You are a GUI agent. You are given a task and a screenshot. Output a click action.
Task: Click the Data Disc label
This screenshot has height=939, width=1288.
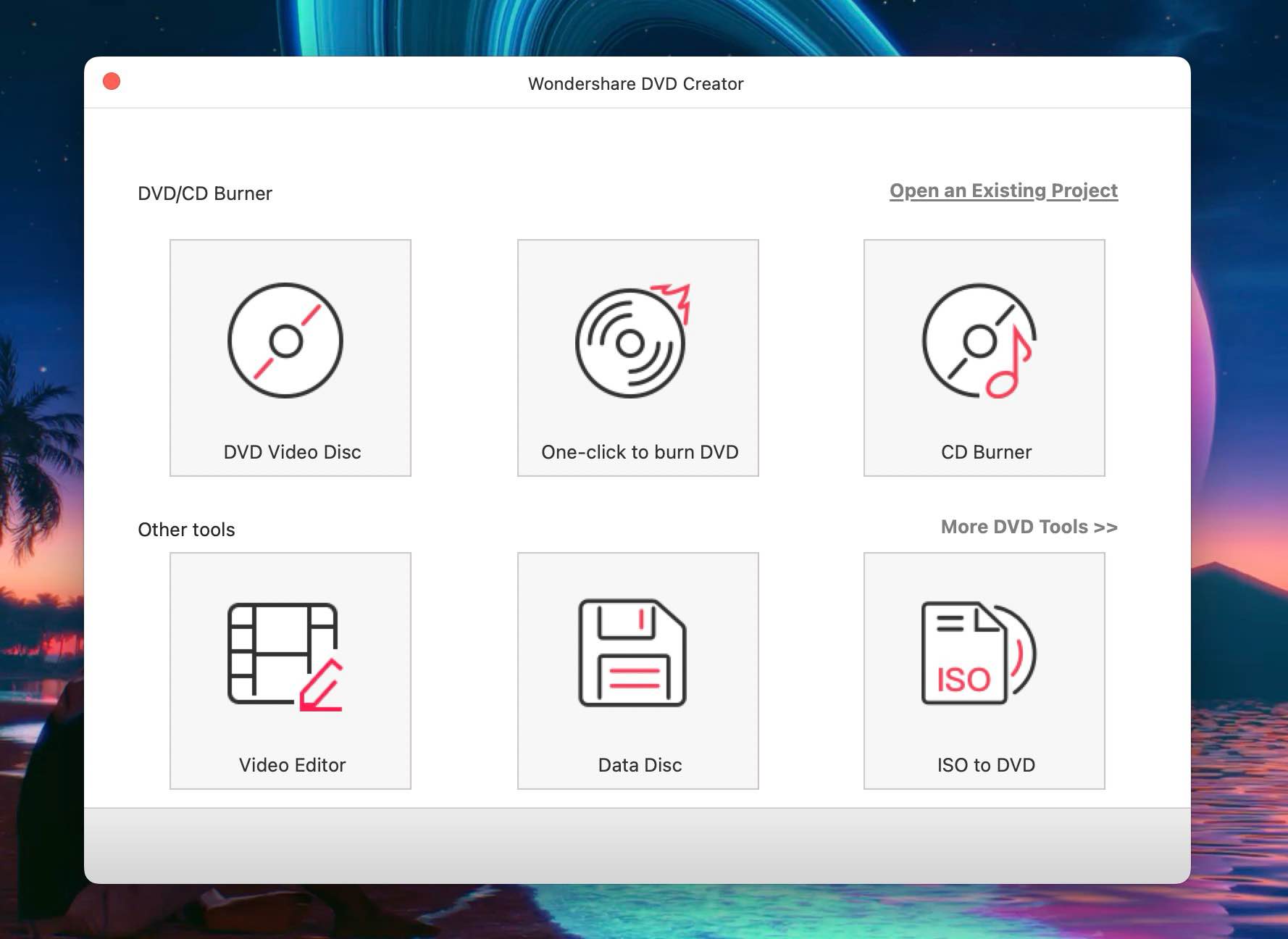coord(640,765)
